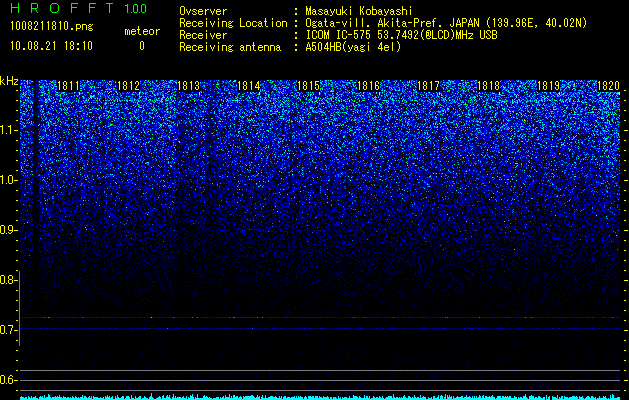This screenshot has width=629, height=400.
Task: Click the 0.6 frequency axis label
Action: (x=8, y=380)
